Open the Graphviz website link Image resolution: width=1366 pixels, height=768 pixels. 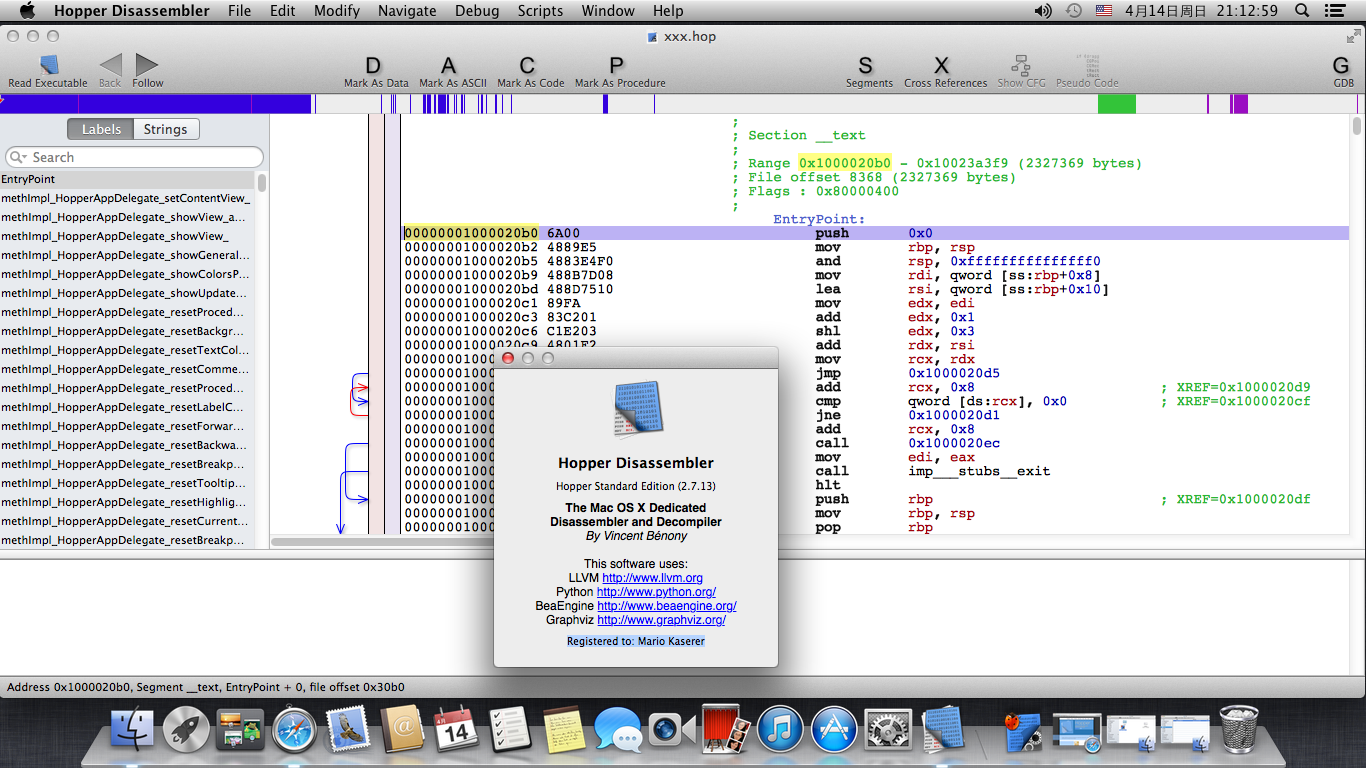pyautogui.click(x=661, y=620)
